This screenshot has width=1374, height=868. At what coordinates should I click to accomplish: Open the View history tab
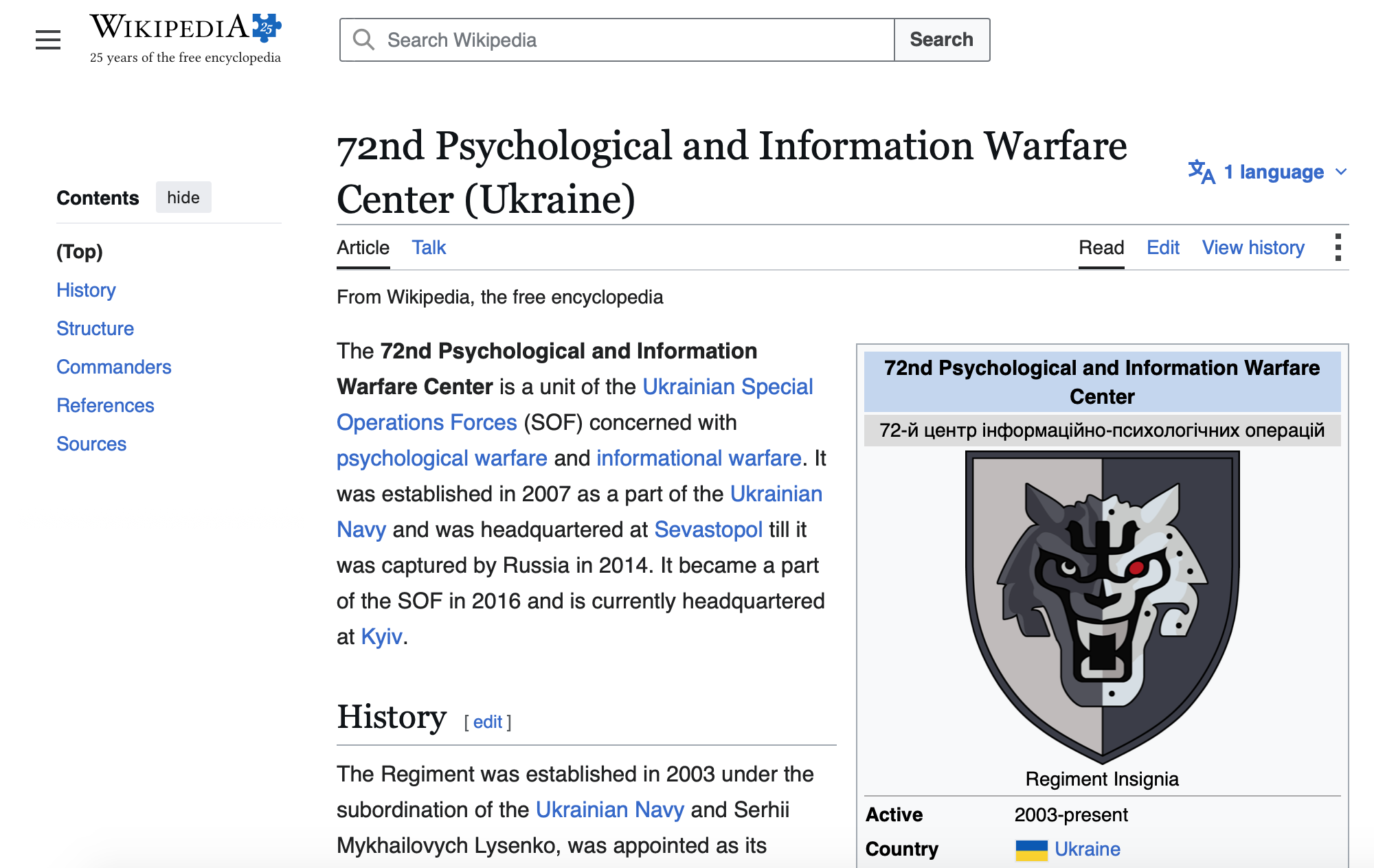click(1253, 248)
